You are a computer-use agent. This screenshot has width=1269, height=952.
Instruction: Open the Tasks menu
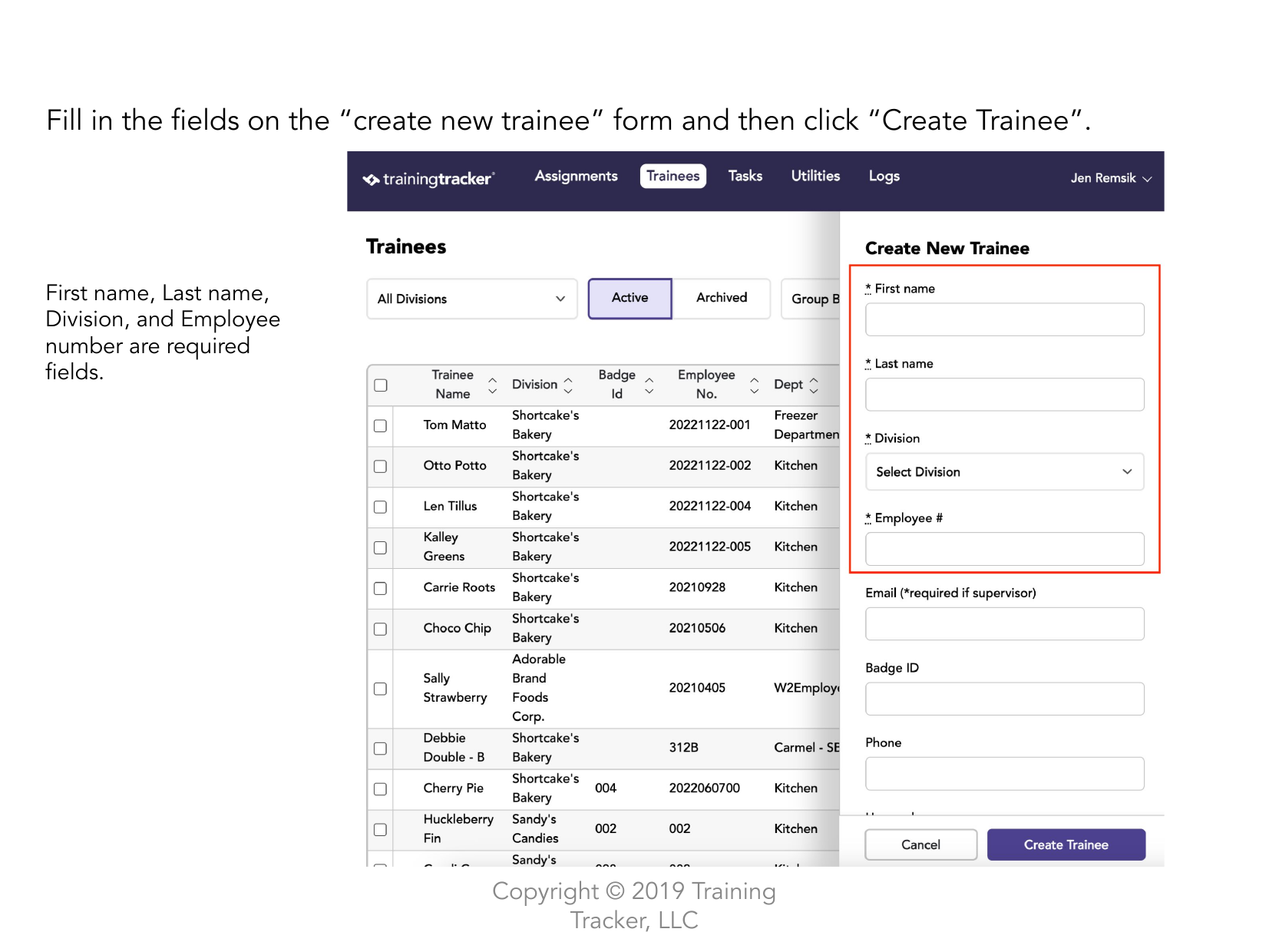click(x=745, y=176)
